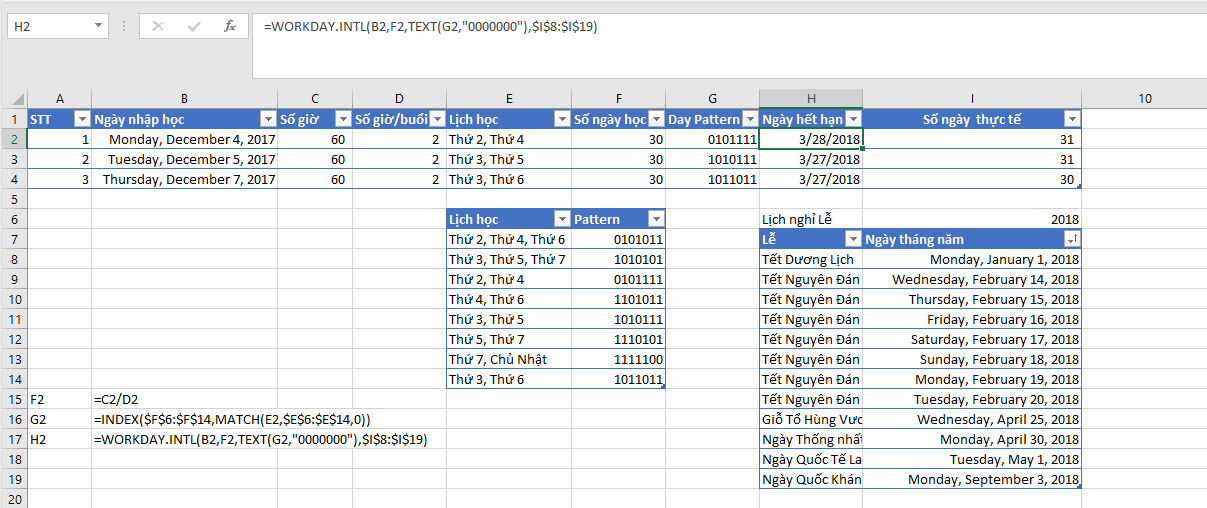Open the Ngày nhập học filter dropdown

click(267, 120)
